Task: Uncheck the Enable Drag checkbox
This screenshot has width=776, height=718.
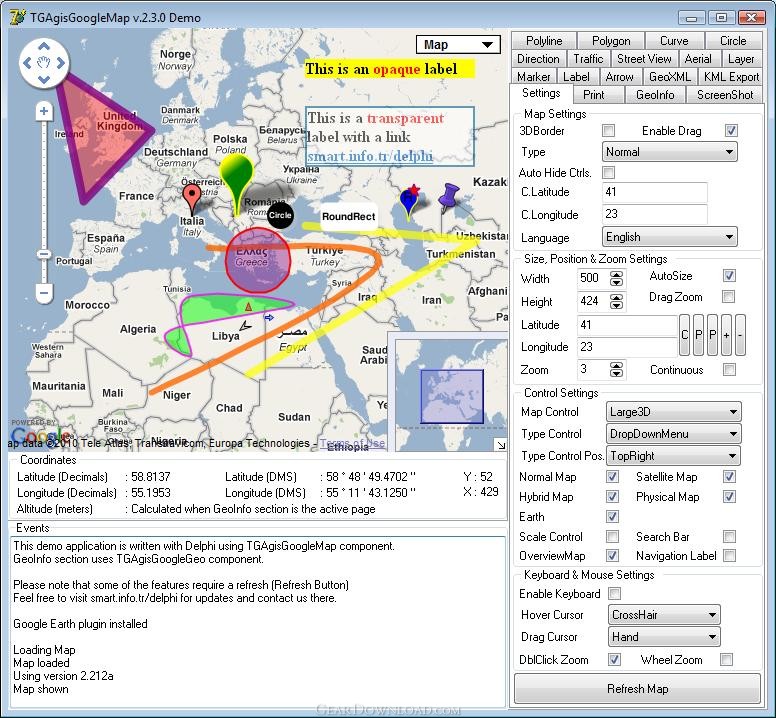Action: (x=730, y=131)
